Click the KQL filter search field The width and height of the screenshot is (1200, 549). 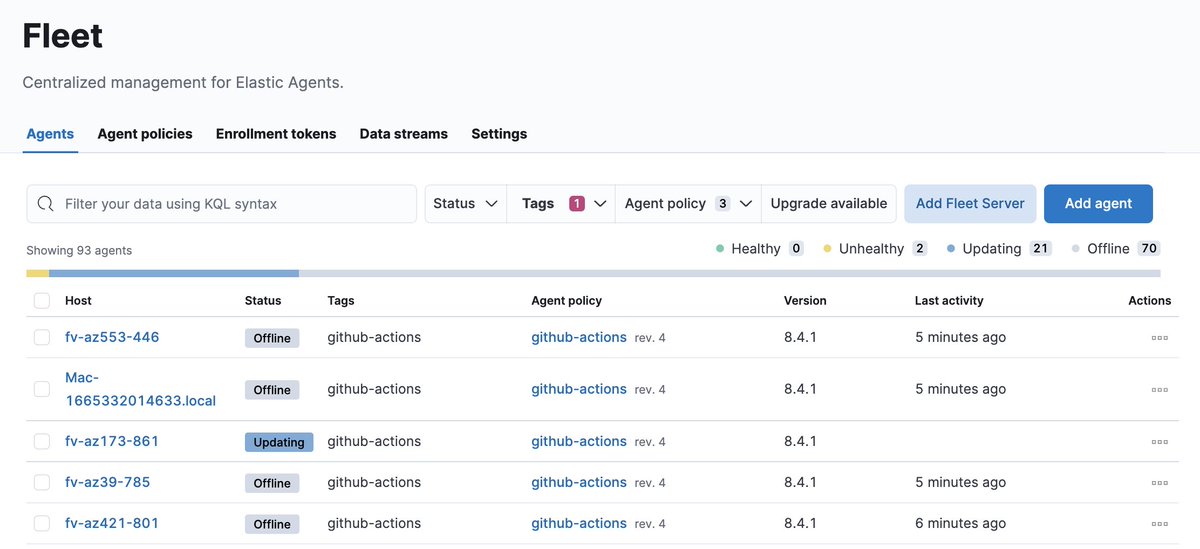222,203
